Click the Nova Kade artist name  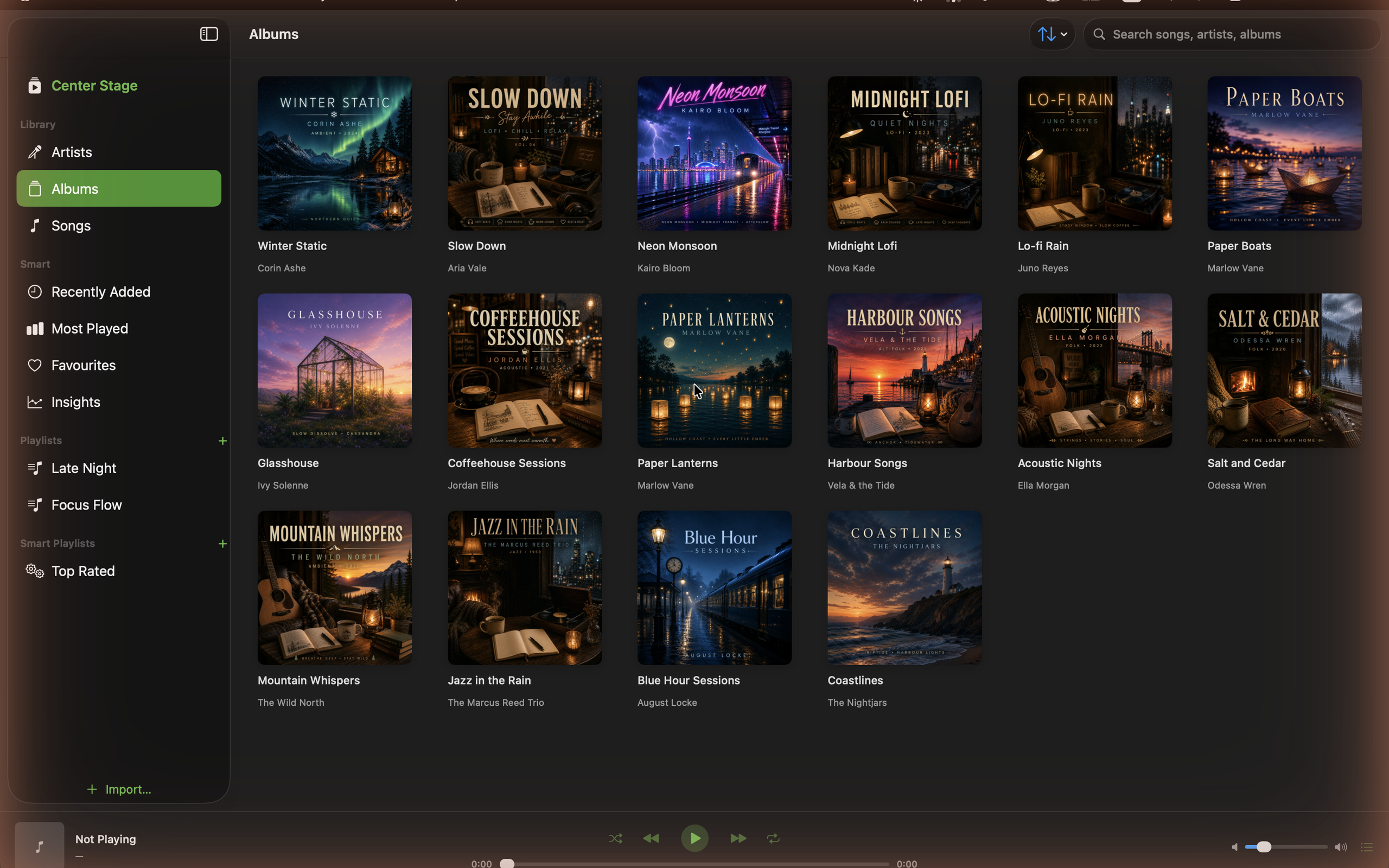pyautogui.click(x=851, y=268)
